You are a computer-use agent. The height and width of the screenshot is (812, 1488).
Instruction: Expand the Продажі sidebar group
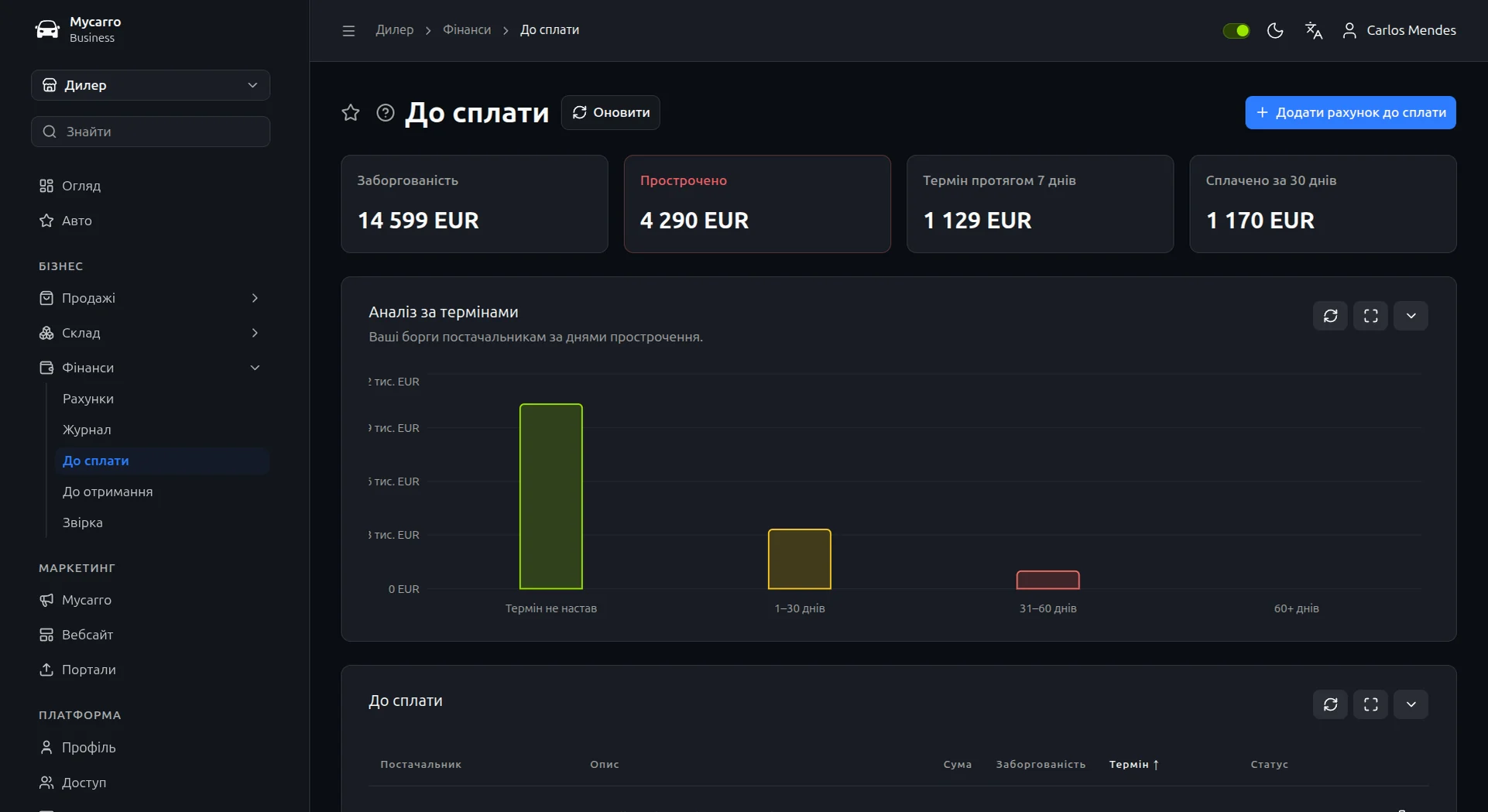point(151,298)
